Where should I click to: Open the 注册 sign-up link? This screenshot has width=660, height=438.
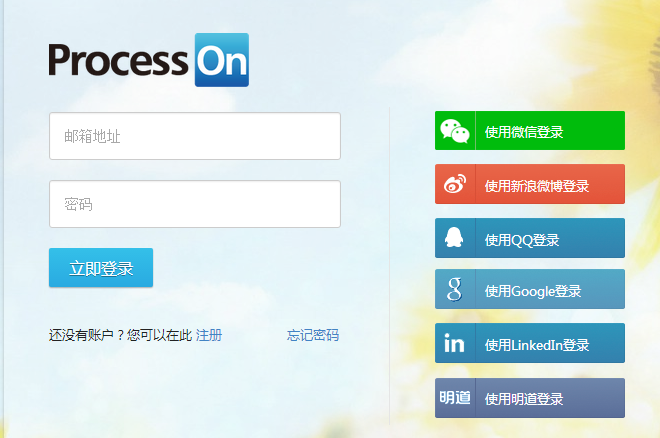pos(209,335)
